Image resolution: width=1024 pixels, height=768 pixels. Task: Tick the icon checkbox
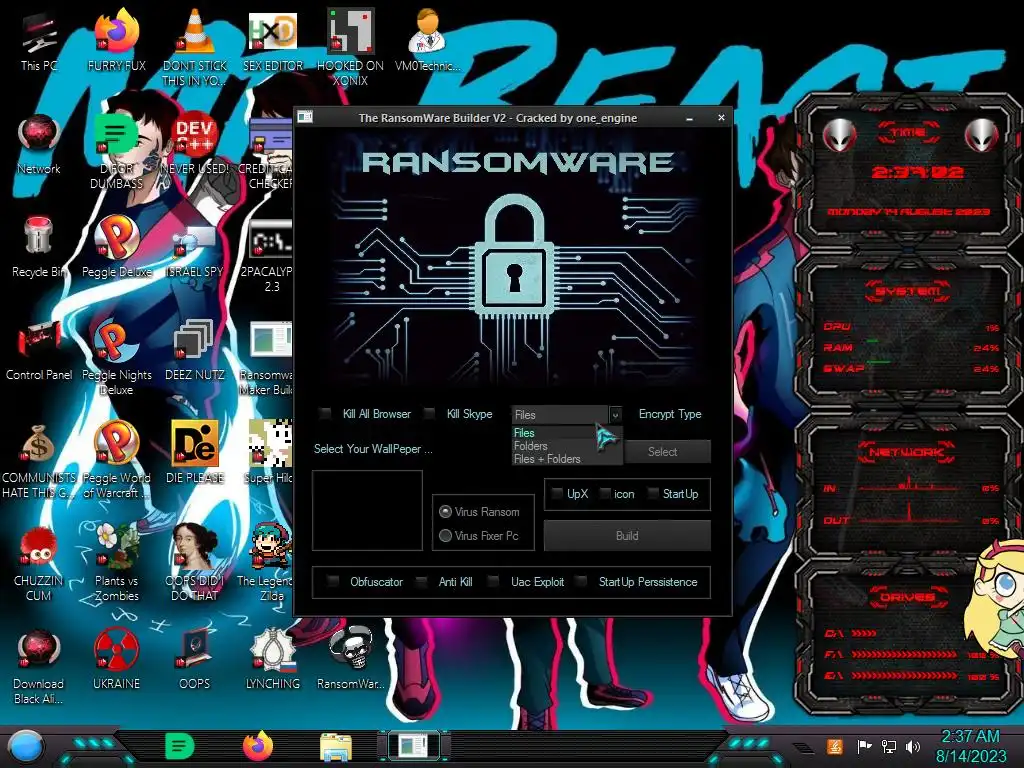[605, 493]
